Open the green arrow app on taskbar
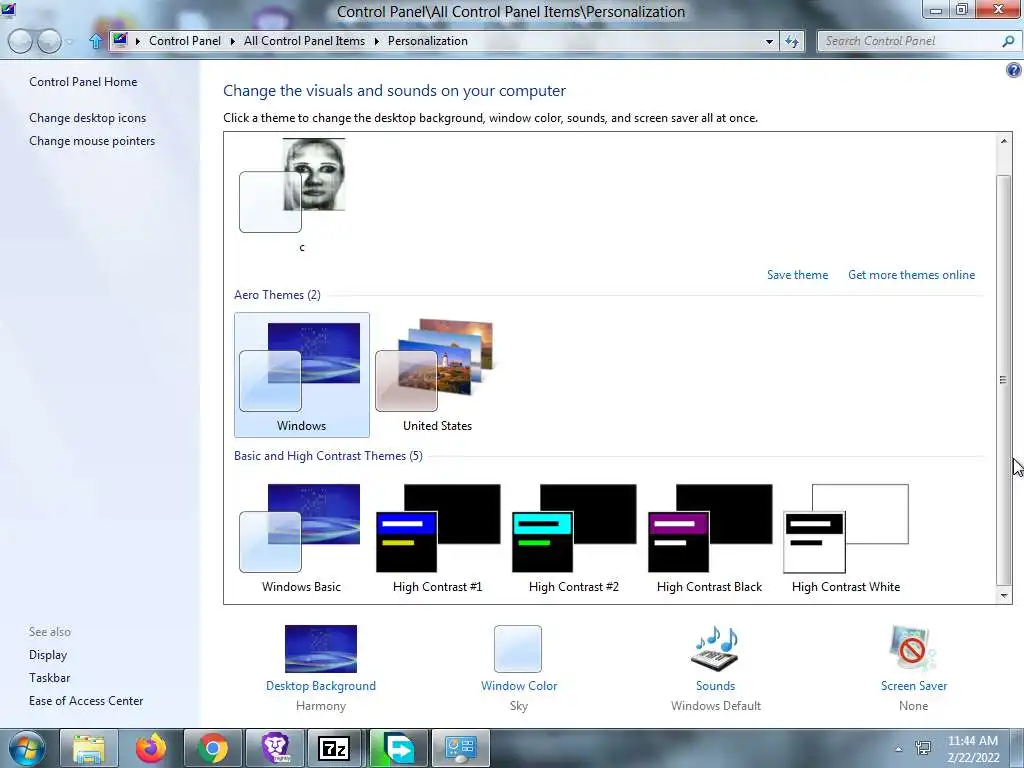The width and height of the screenshot is (1024, 768). (x=398, y=748)
